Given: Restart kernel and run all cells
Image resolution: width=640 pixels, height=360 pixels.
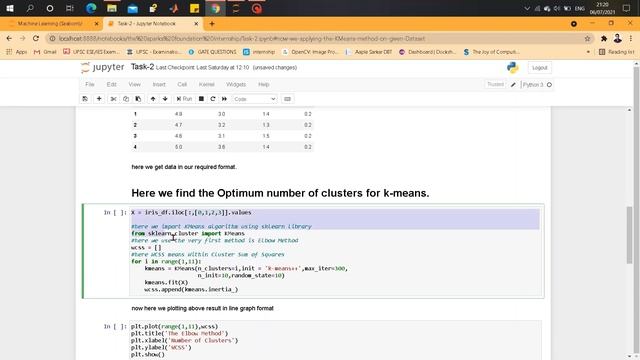Looking at the screenshot, I should tap(224, 99).
